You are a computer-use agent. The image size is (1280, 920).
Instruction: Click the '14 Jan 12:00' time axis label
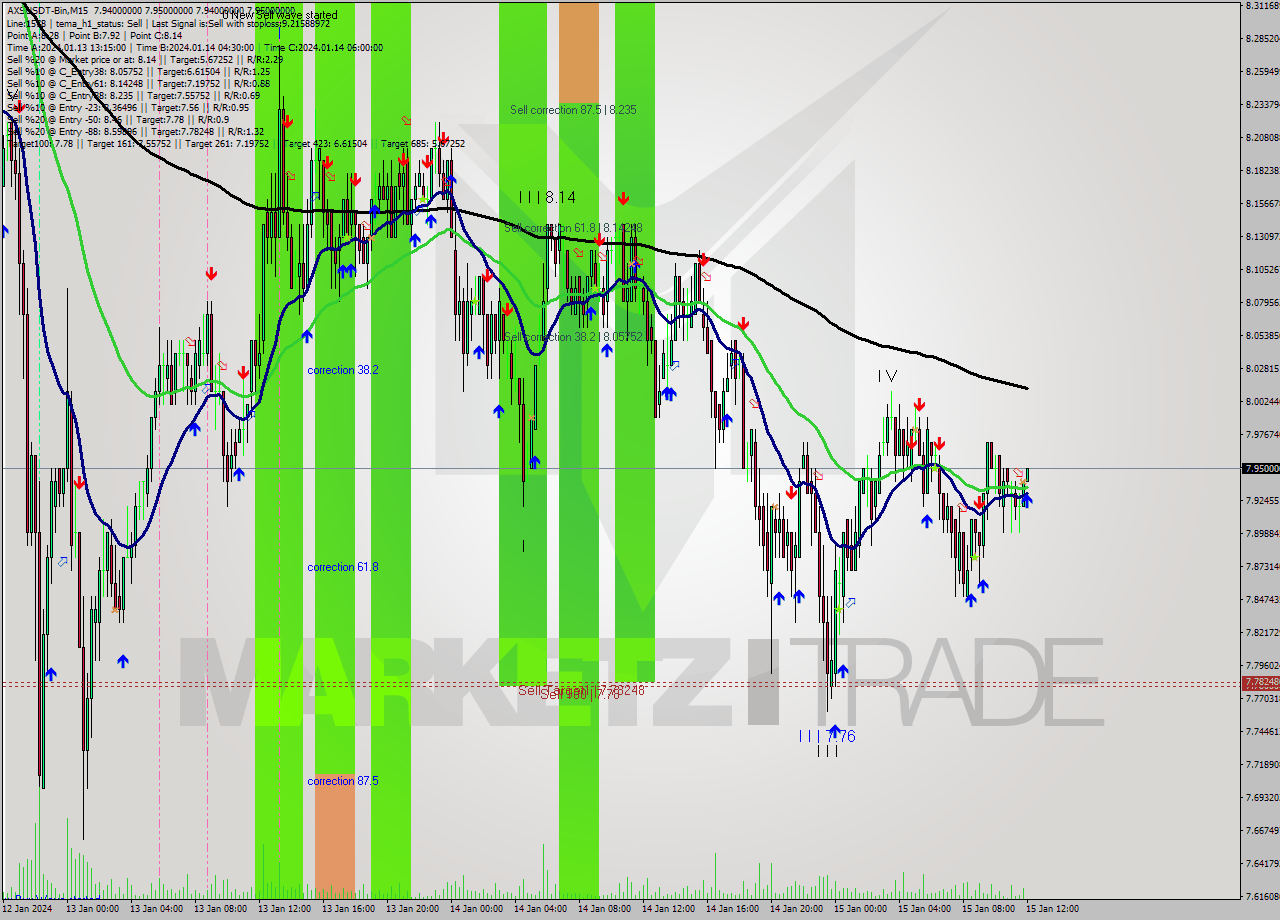point(668,909)
